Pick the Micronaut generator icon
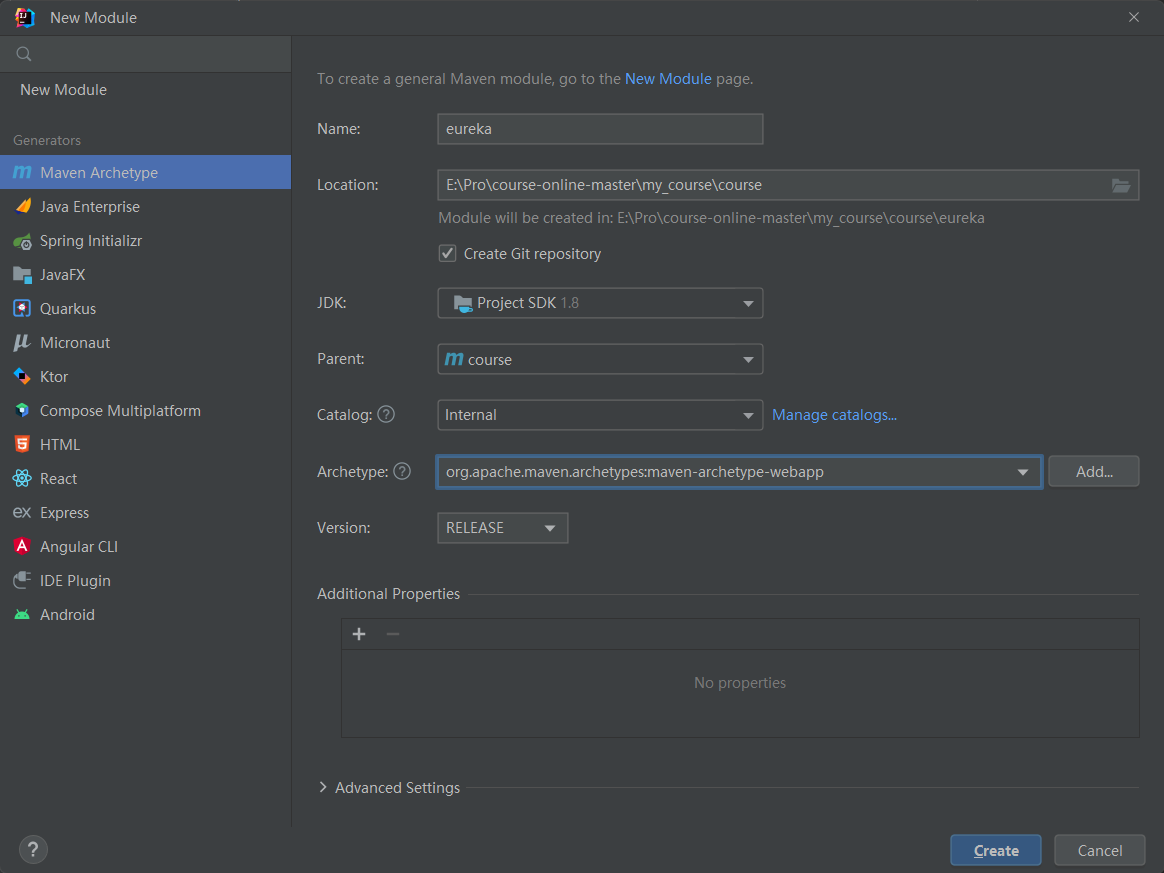The height and width of the screenshot is (873, 1164). [22, 343]
